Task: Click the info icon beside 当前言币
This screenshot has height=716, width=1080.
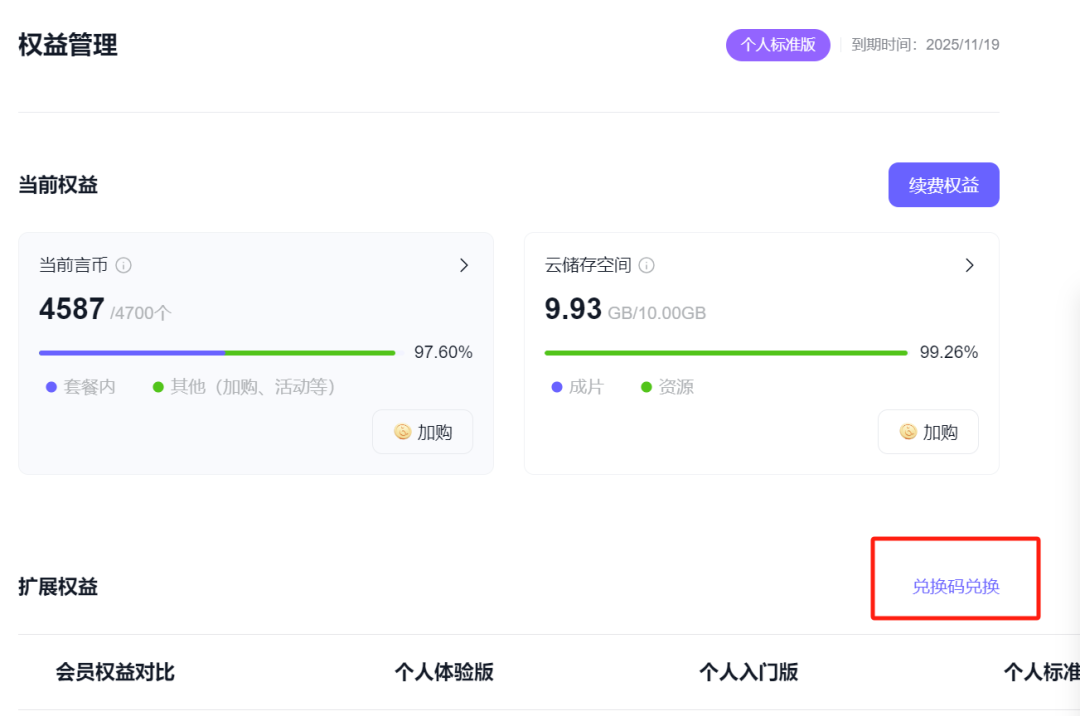Action: click(x=124, y=265)
